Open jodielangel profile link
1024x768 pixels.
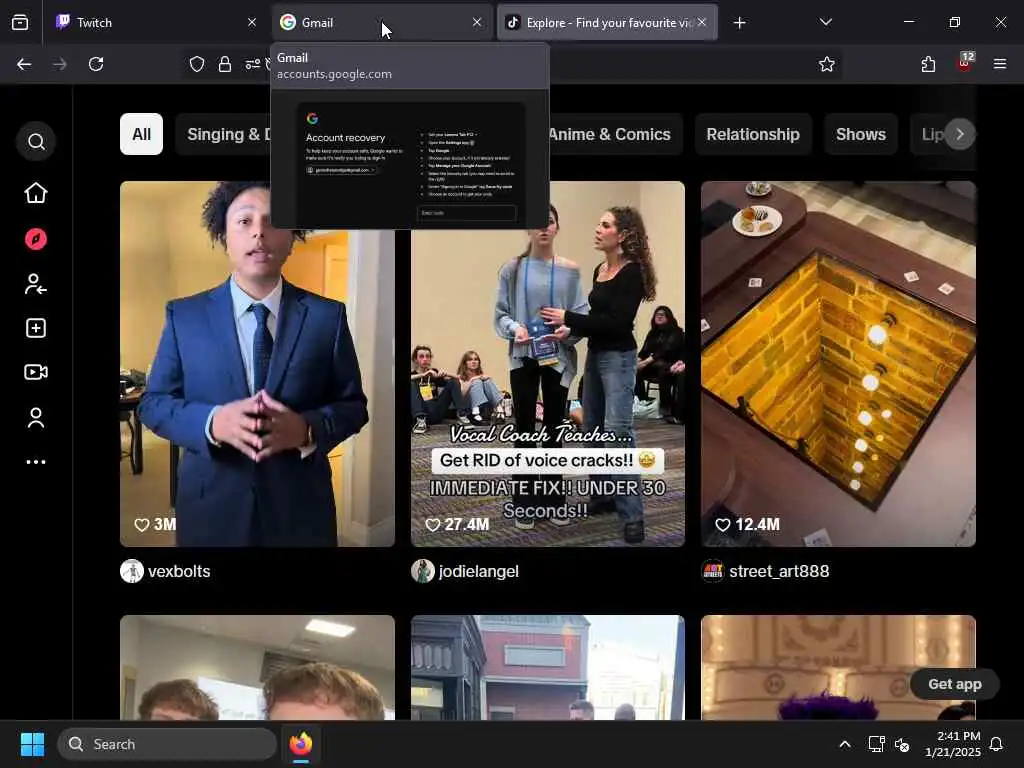click(x=479, y=571)
